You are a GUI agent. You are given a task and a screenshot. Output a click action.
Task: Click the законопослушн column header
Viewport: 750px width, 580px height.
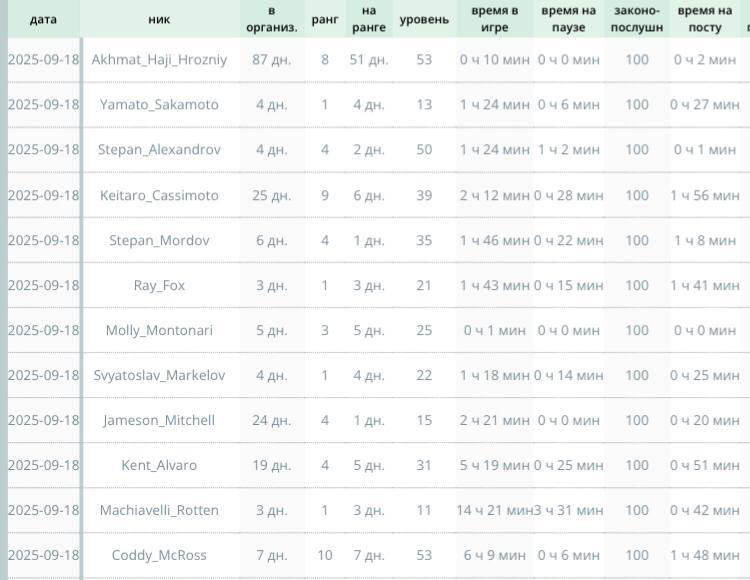637,19
